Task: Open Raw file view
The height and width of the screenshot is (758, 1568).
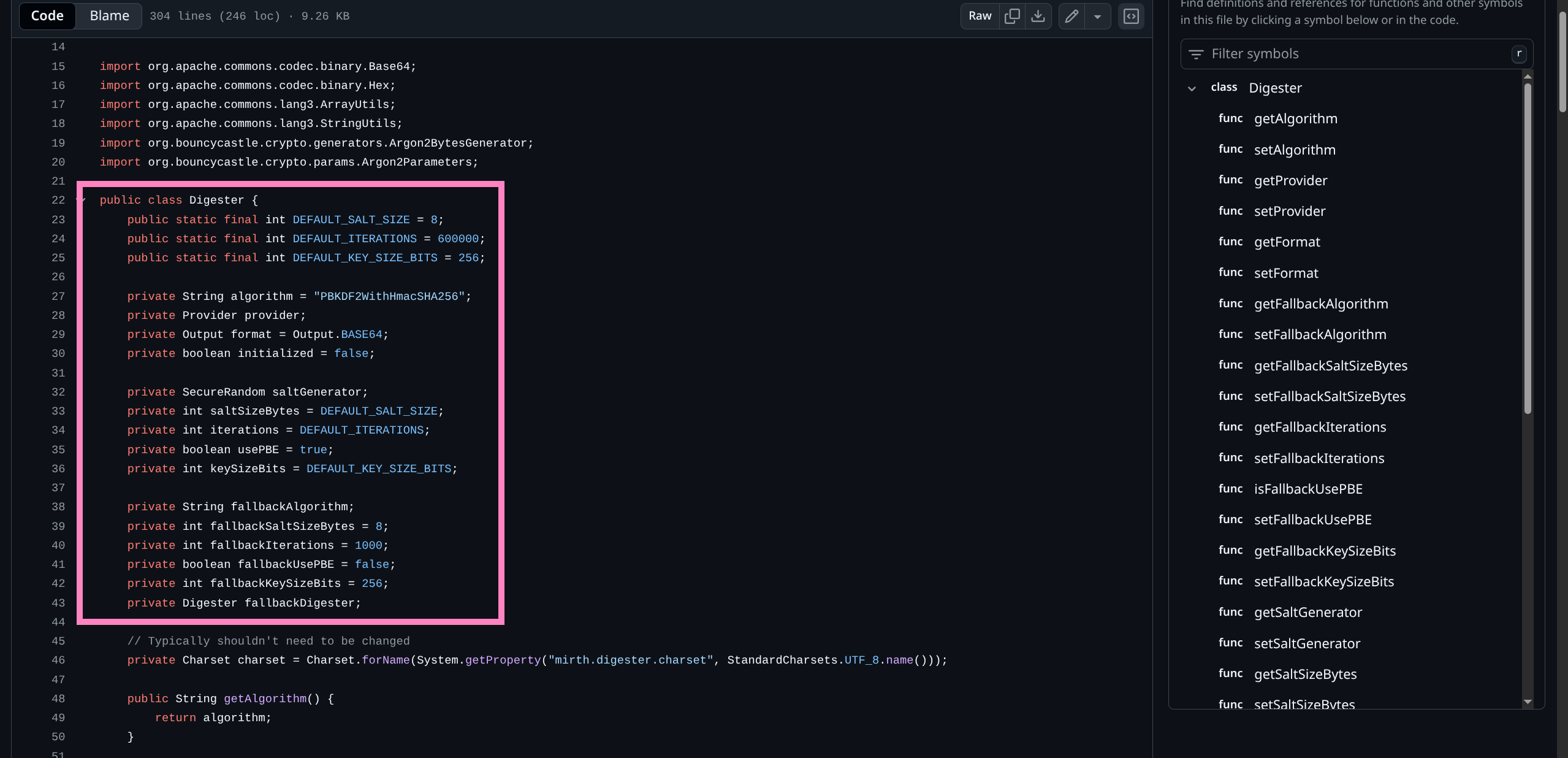Action: (x=980, y=16)
